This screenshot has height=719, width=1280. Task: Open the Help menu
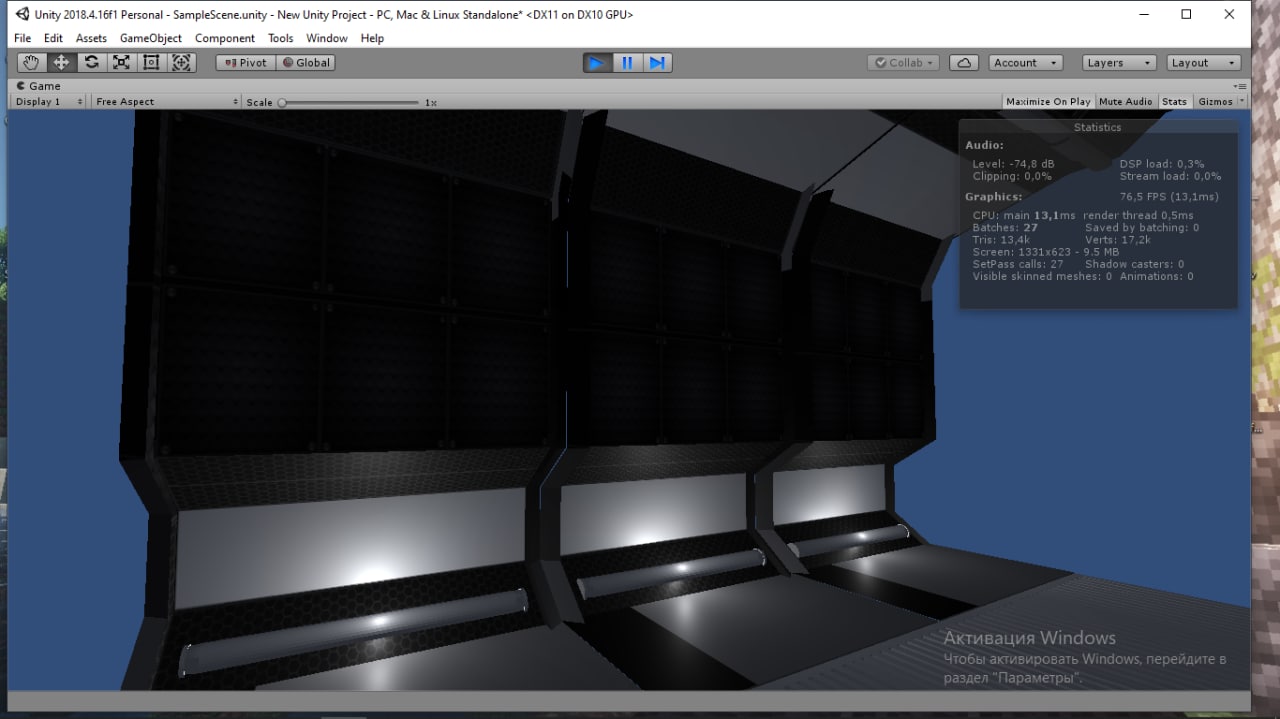372,38
